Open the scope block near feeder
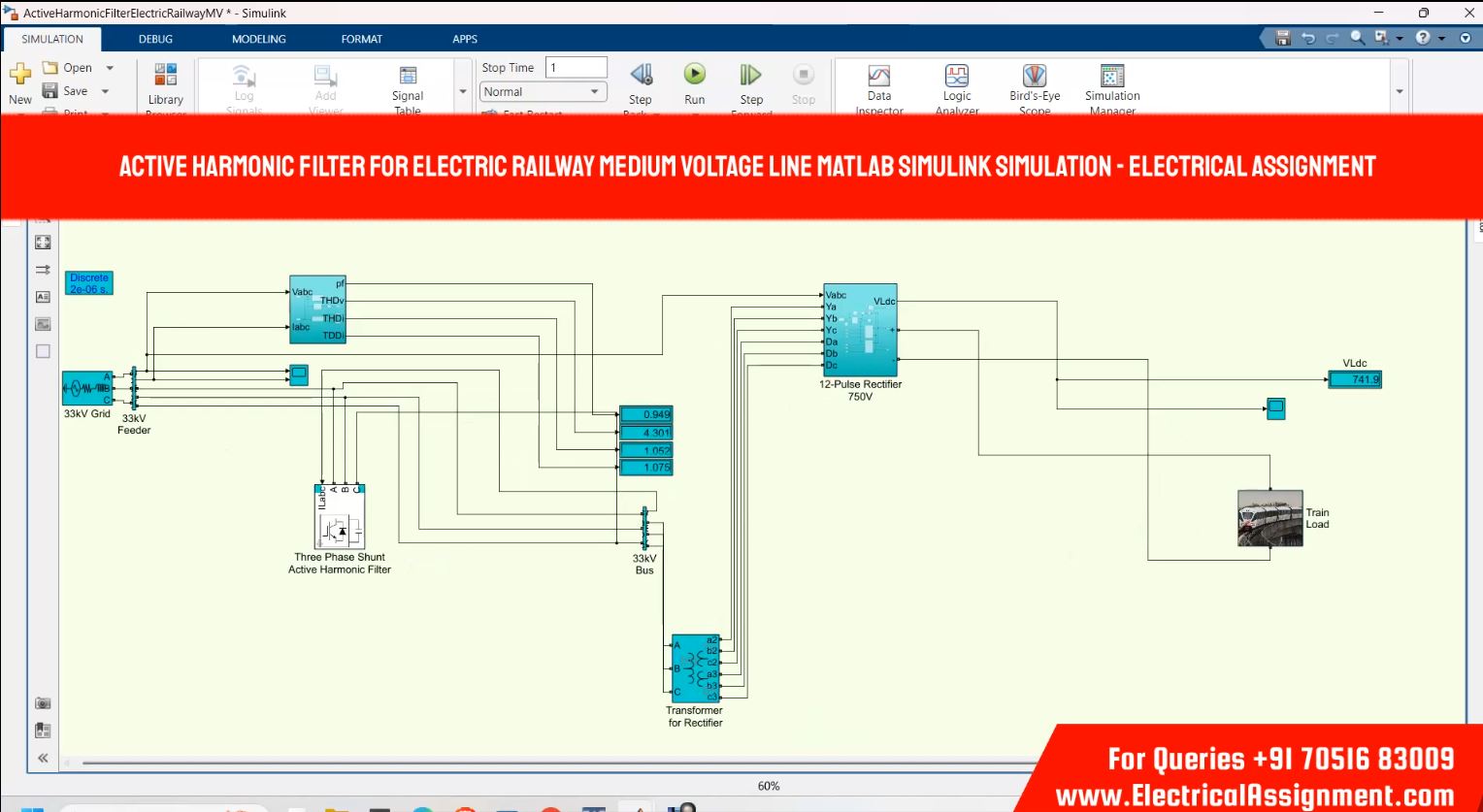This screenshot has width=1483, height=812. tap(299, 374)
